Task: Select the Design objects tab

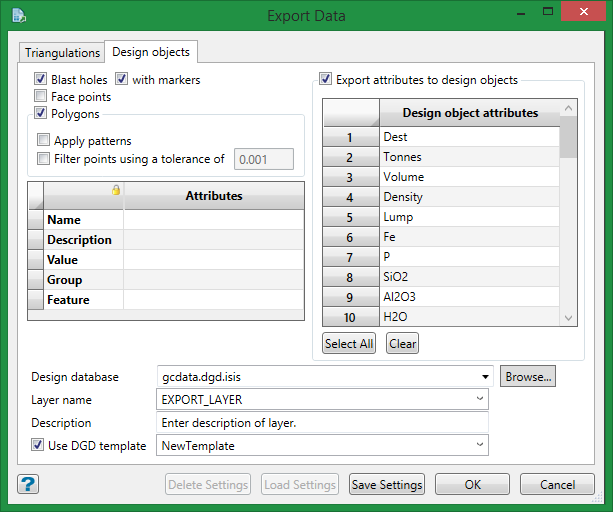Action: (x=150, y=52)
